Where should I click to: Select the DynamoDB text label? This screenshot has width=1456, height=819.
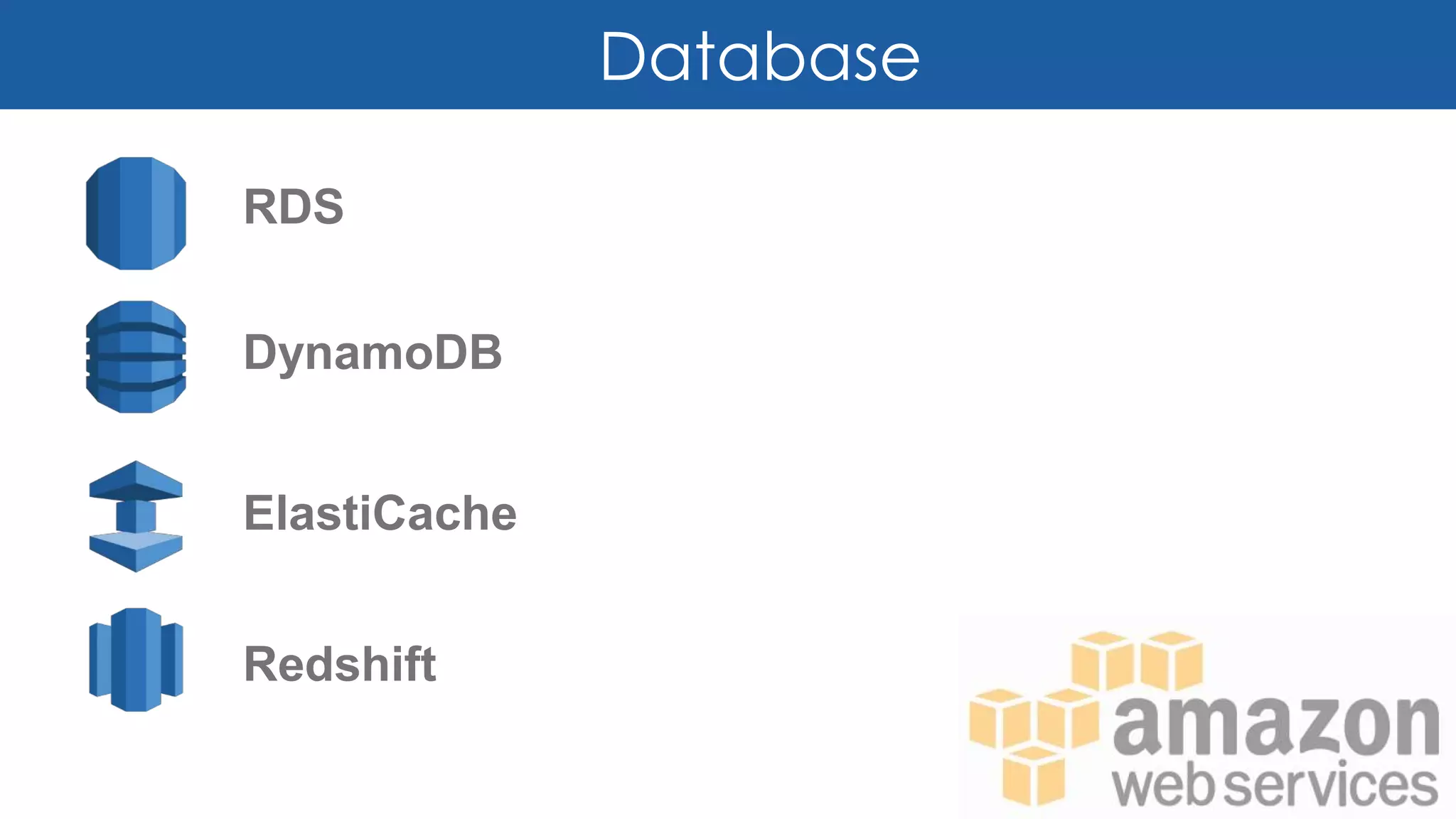tap(373, 352)
